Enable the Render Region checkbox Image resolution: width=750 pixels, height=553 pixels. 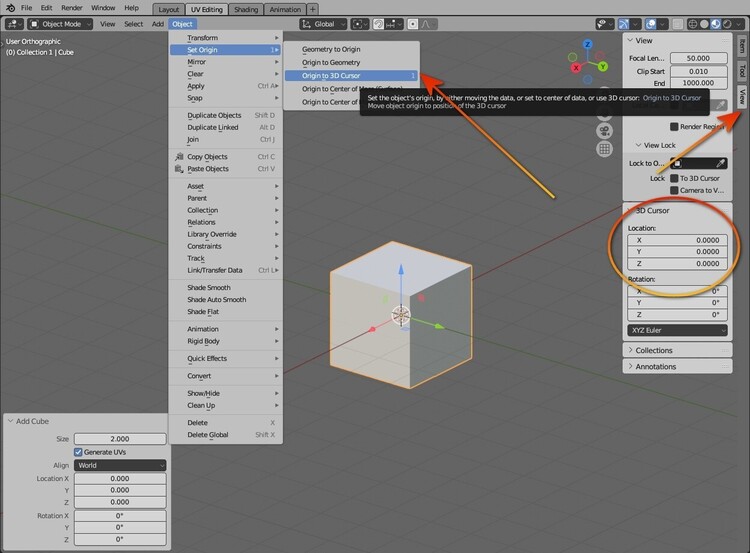[x=674, y=126]
